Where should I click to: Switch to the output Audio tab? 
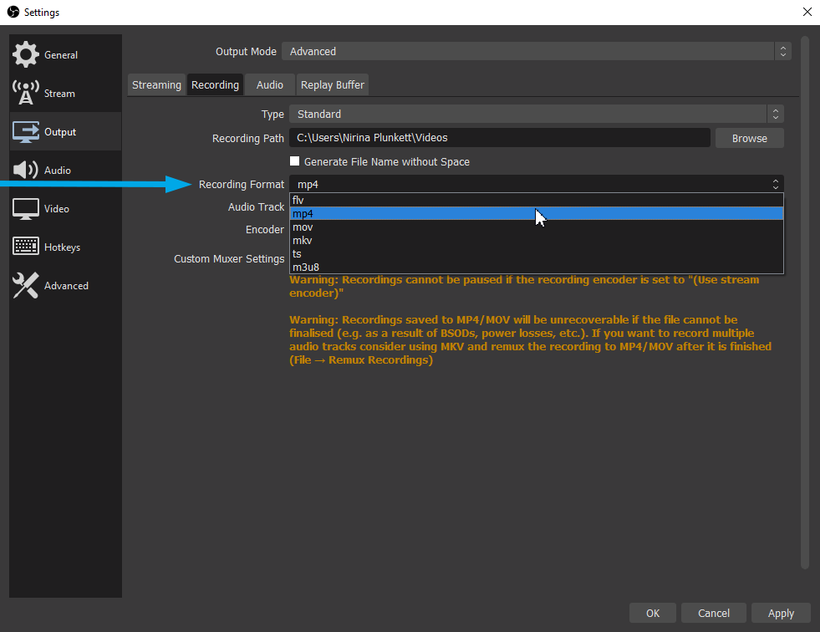coord(269,85)
